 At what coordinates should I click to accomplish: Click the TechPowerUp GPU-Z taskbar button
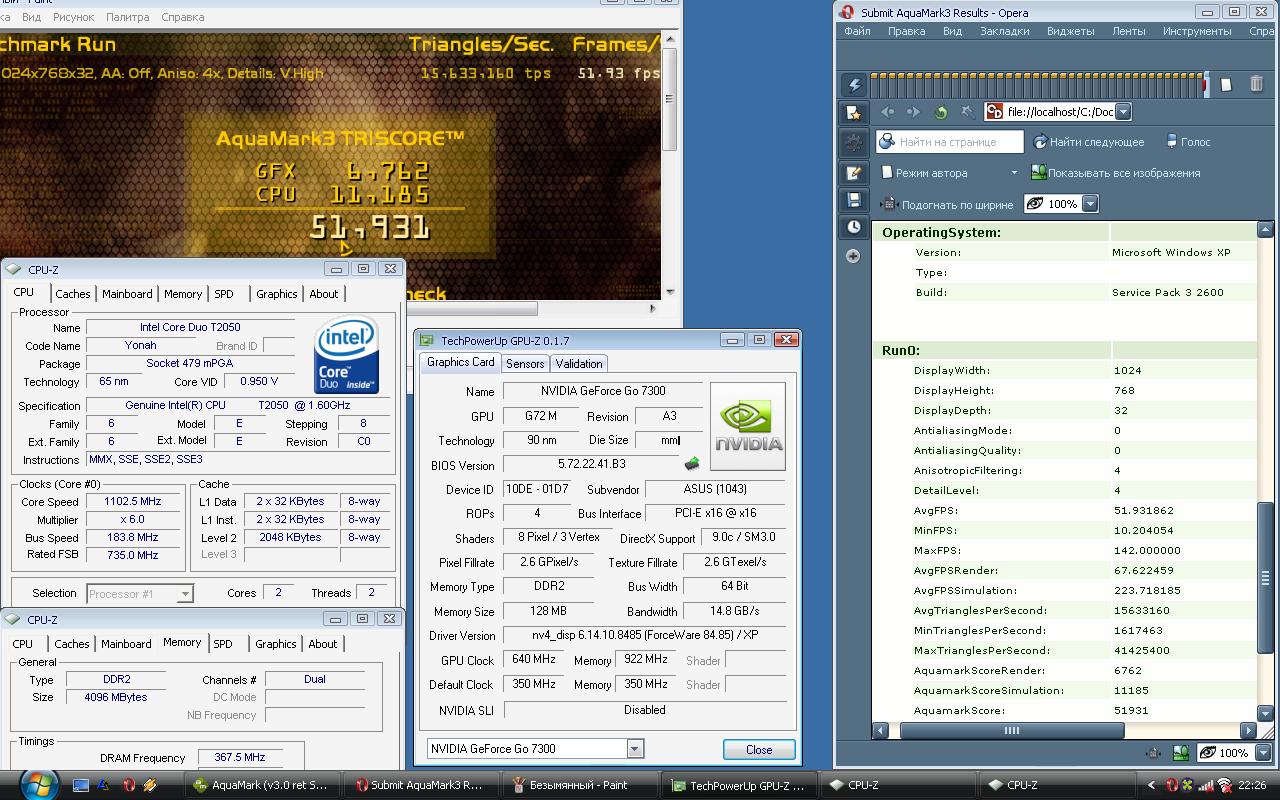(x=740, y=785)
